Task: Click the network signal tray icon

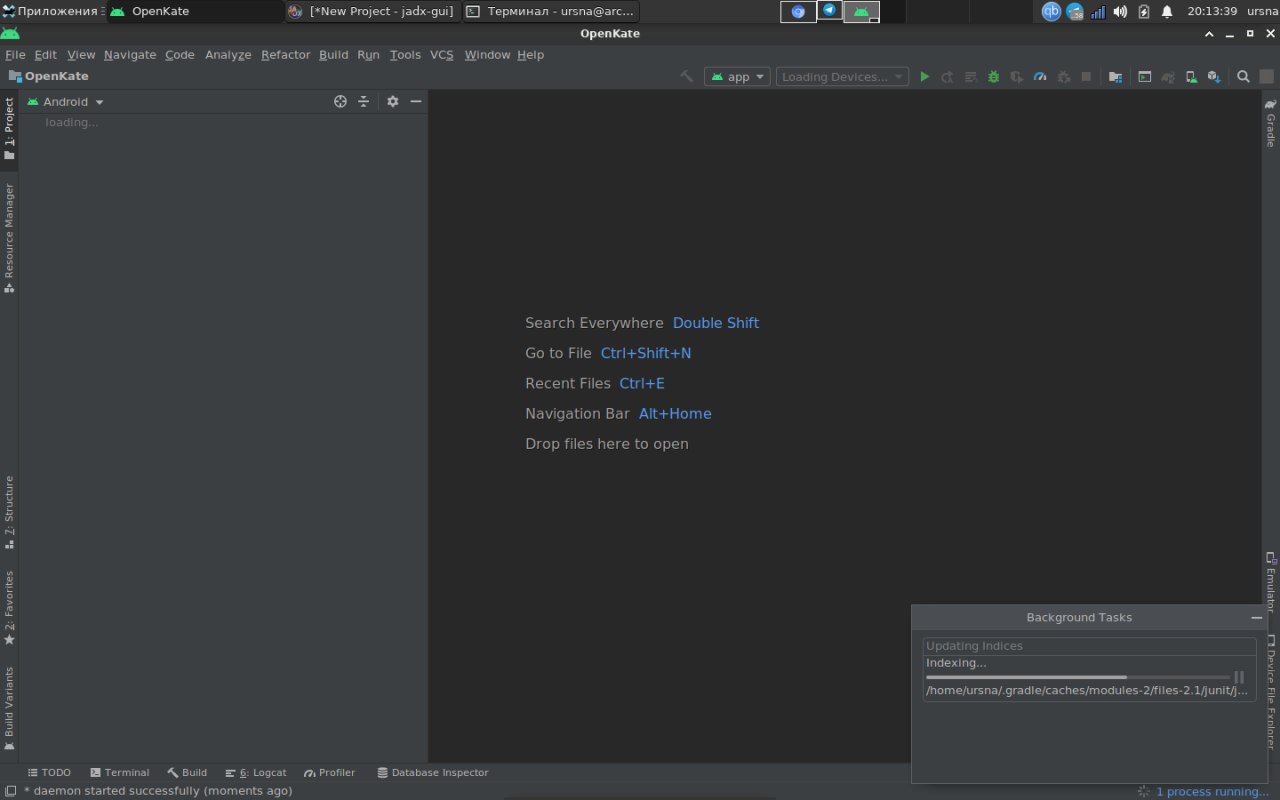Action: [x=1098, y=12]
